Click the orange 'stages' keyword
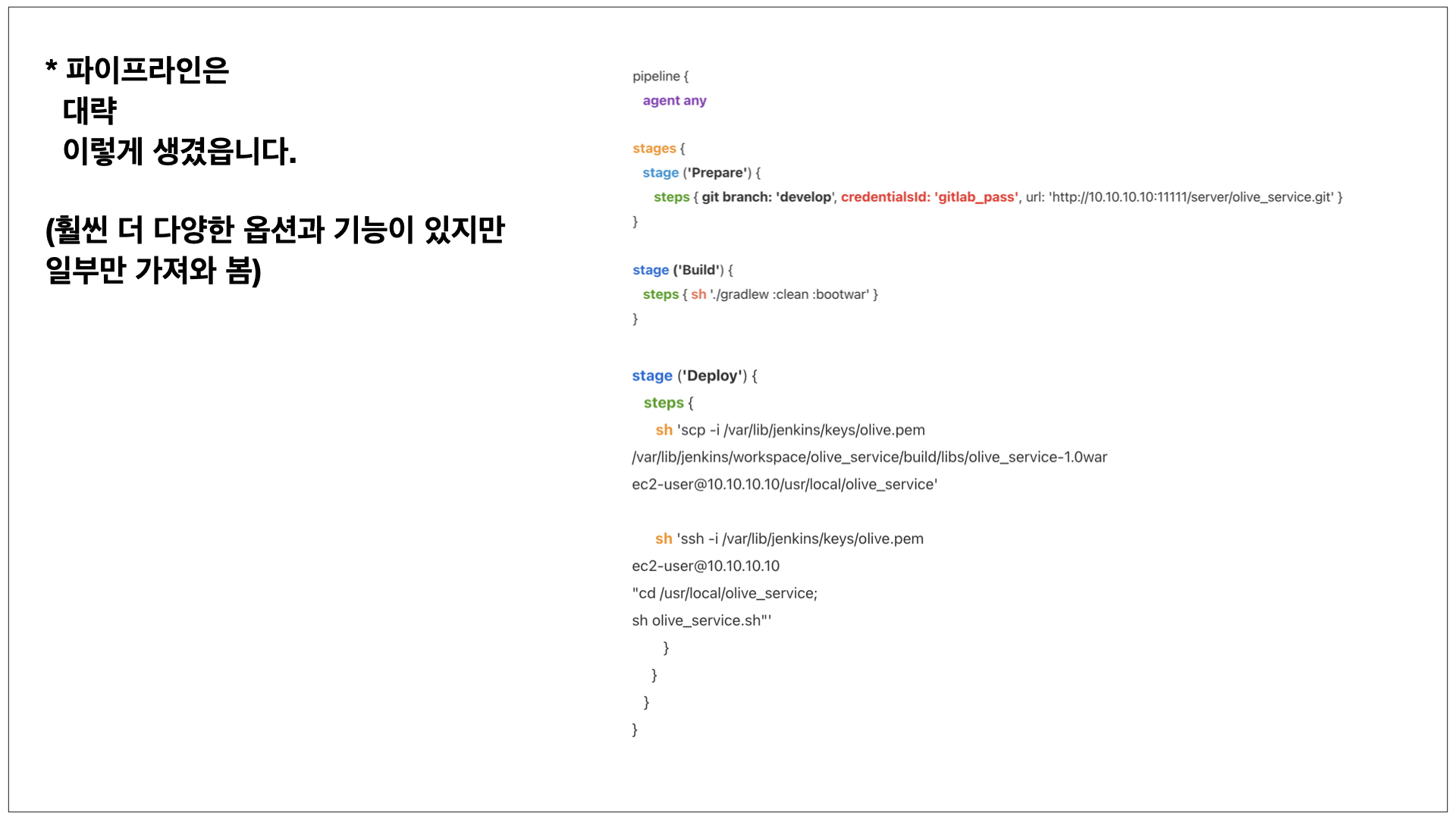 (654, 149)
